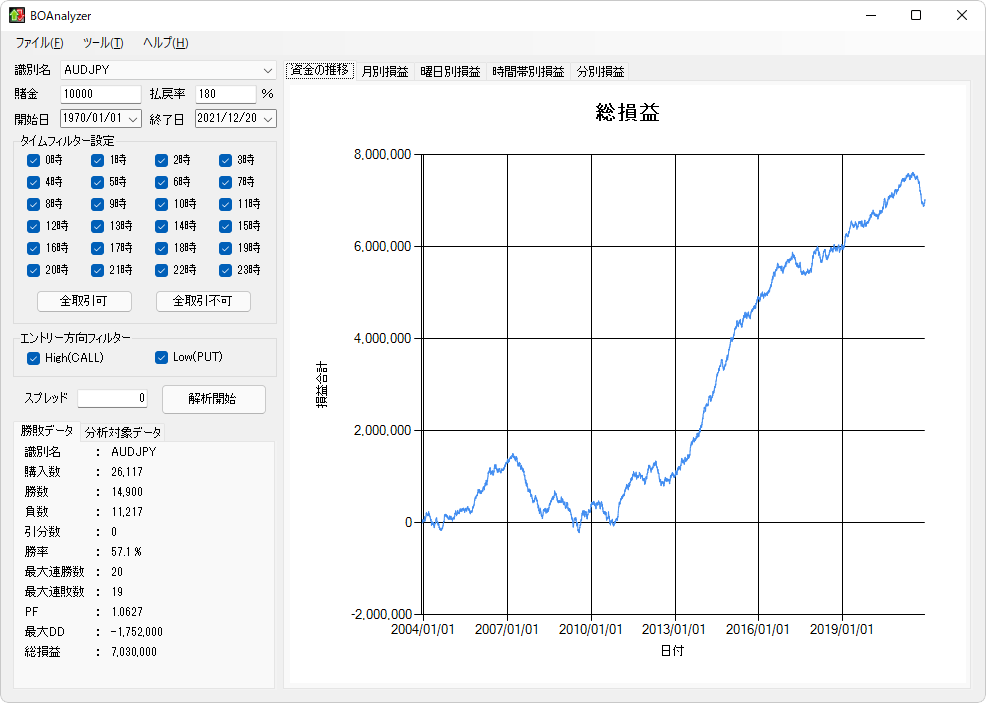Click the 全取引可 button
The width and height of the screenshot is (986, 703).
tap(84, 301)
